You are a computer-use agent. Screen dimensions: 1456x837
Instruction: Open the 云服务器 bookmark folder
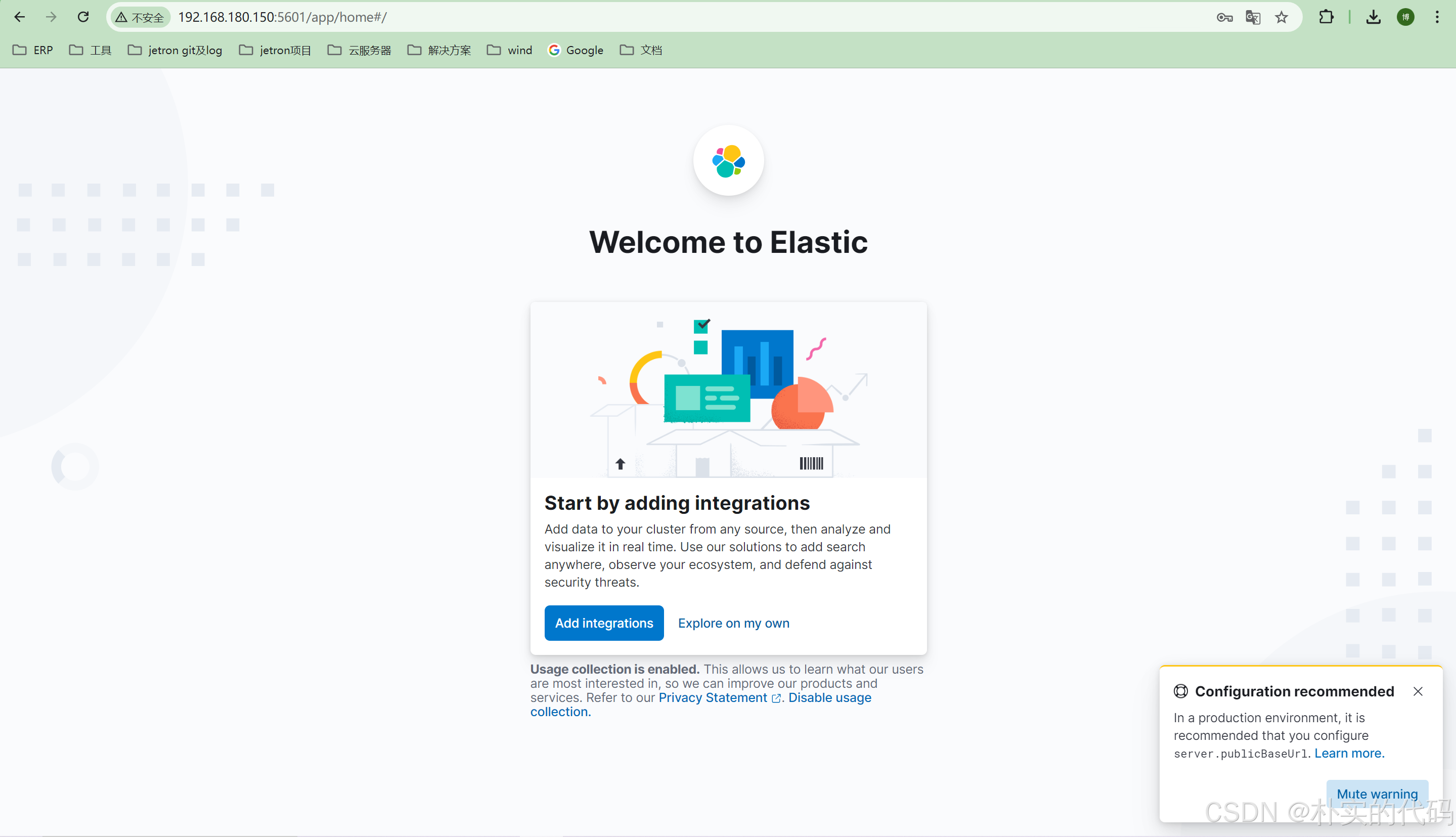(359, 50)
